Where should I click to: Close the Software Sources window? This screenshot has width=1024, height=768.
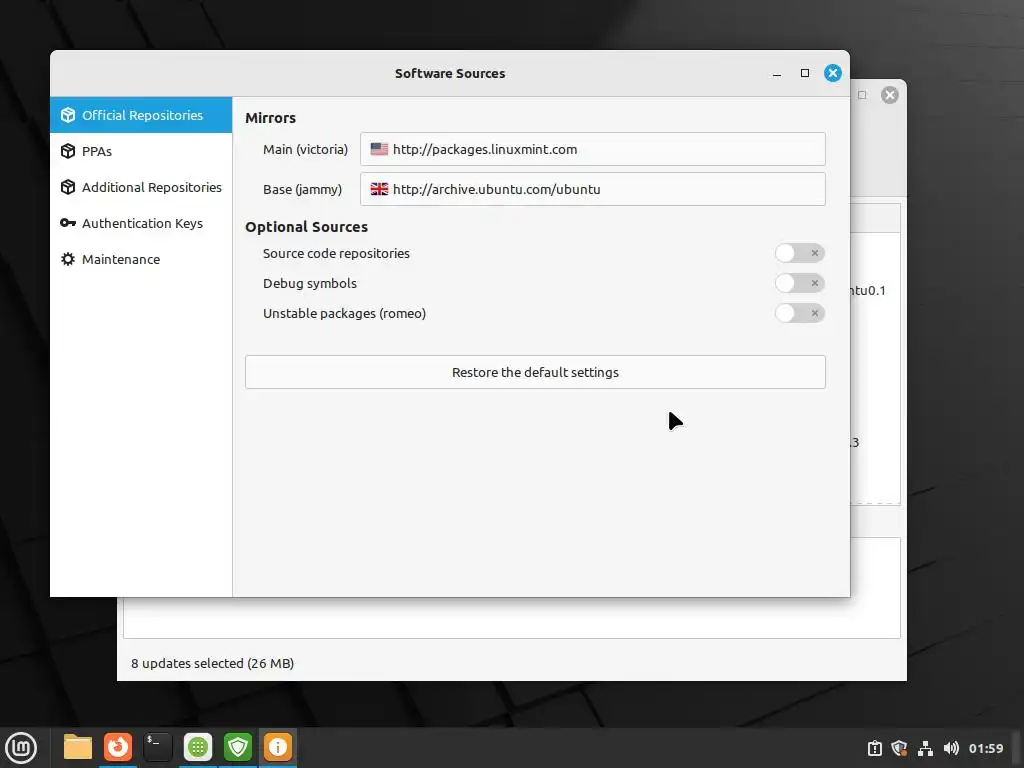pyautogui.click(x=832, y=73)
